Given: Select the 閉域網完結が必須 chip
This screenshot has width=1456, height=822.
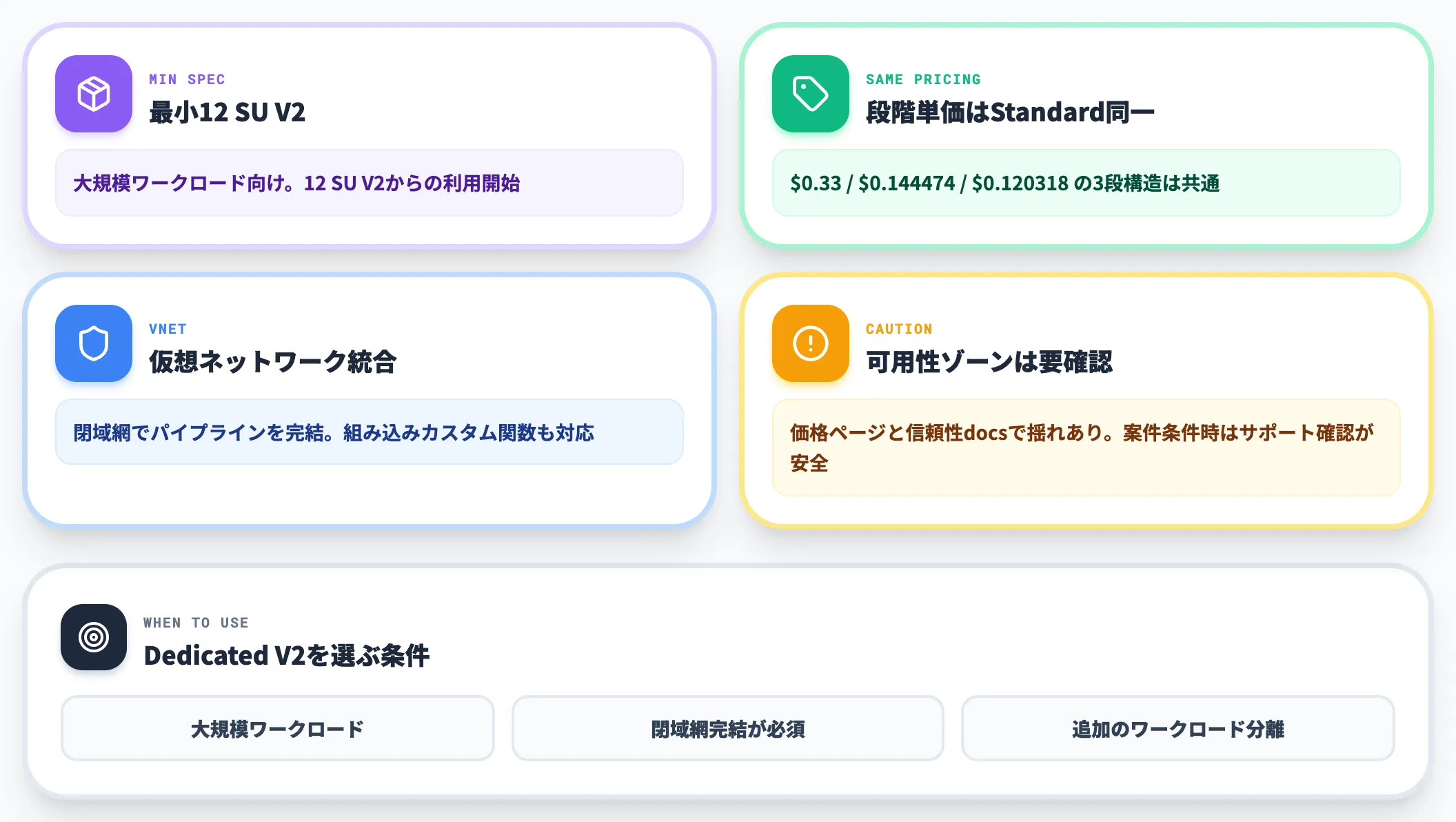Looking at the screenshot, I should pos(728,728).
